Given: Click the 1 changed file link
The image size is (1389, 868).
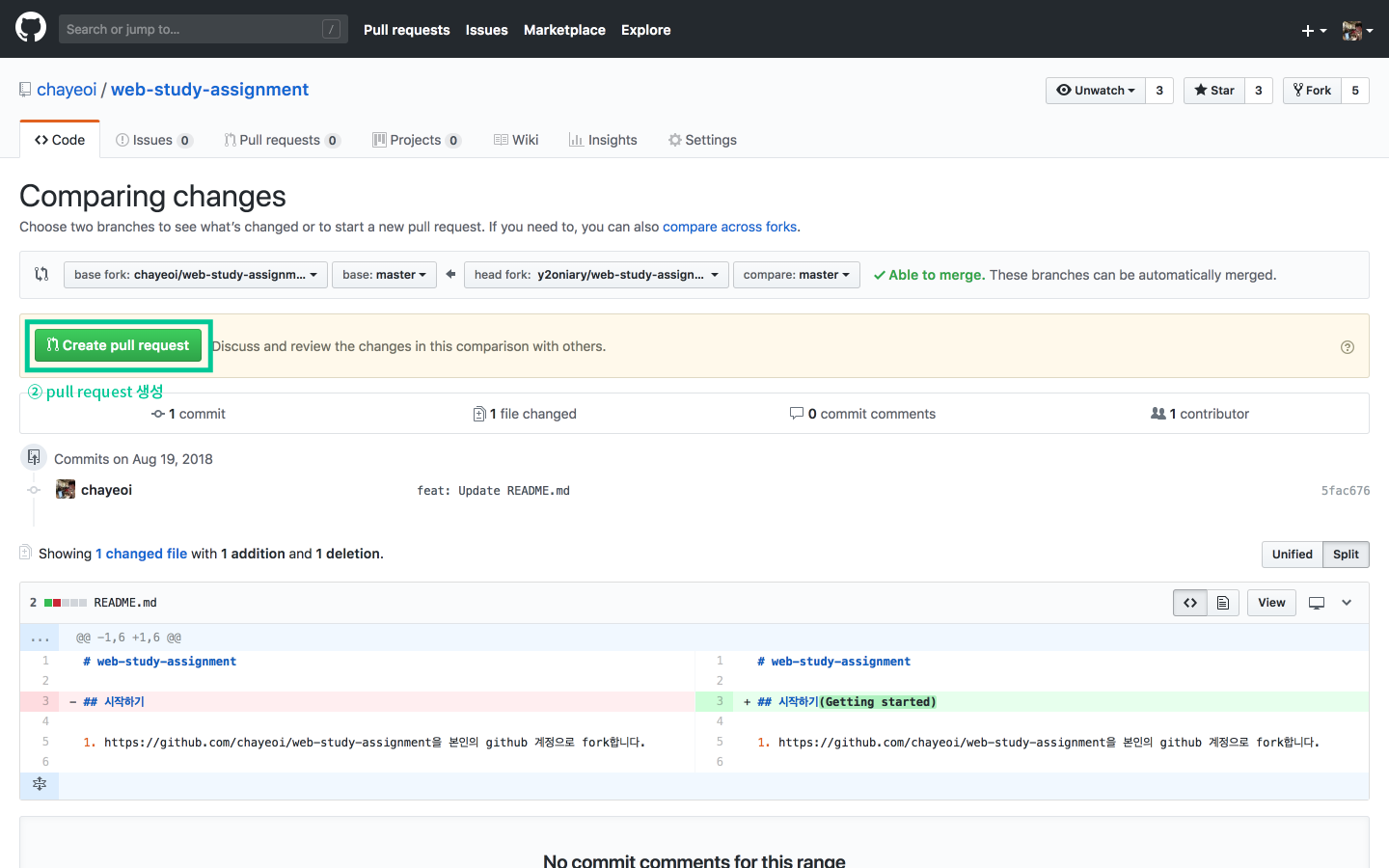Looking at the screenshot, I should click(142, 554).
